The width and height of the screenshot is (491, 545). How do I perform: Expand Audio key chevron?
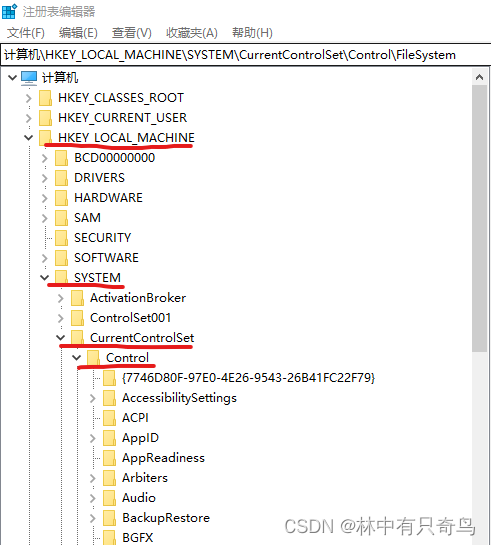(92, 498)
